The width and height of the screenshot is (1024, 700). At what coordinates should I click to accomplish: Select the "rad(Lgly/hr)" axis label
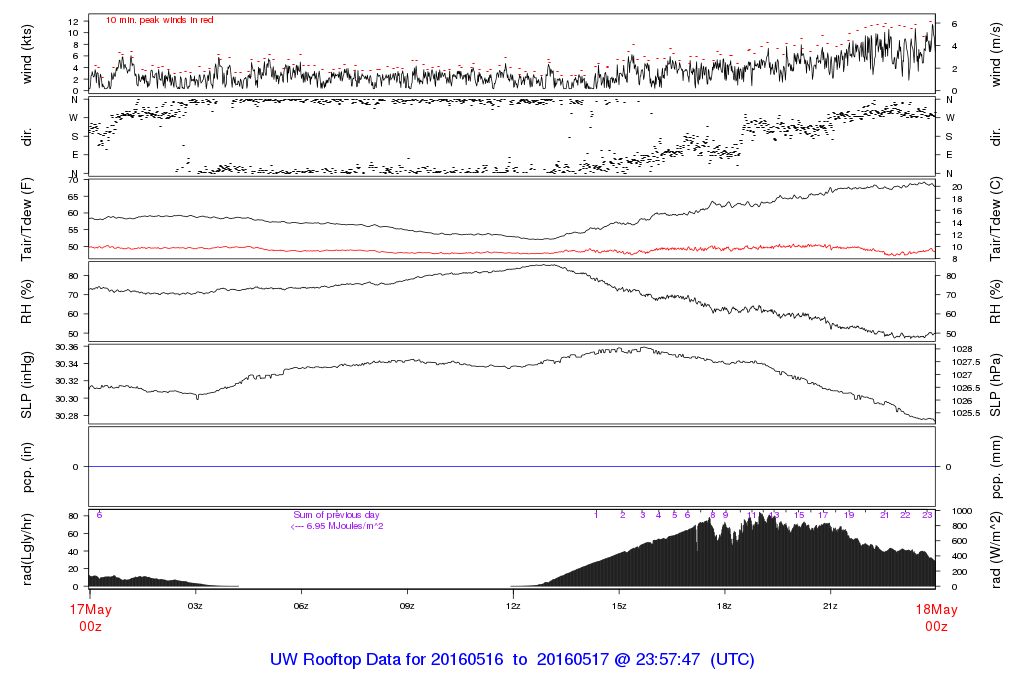27,549
